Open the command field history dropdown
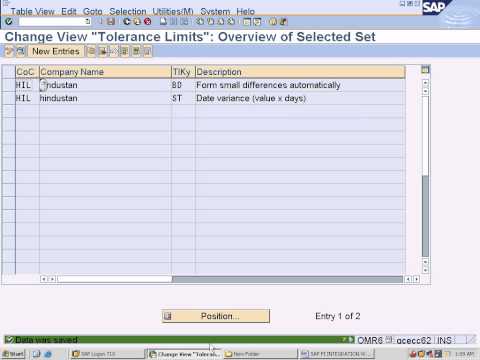Image resolution: width=480 pixels, height=360 pixels. (x=88, y=22)
